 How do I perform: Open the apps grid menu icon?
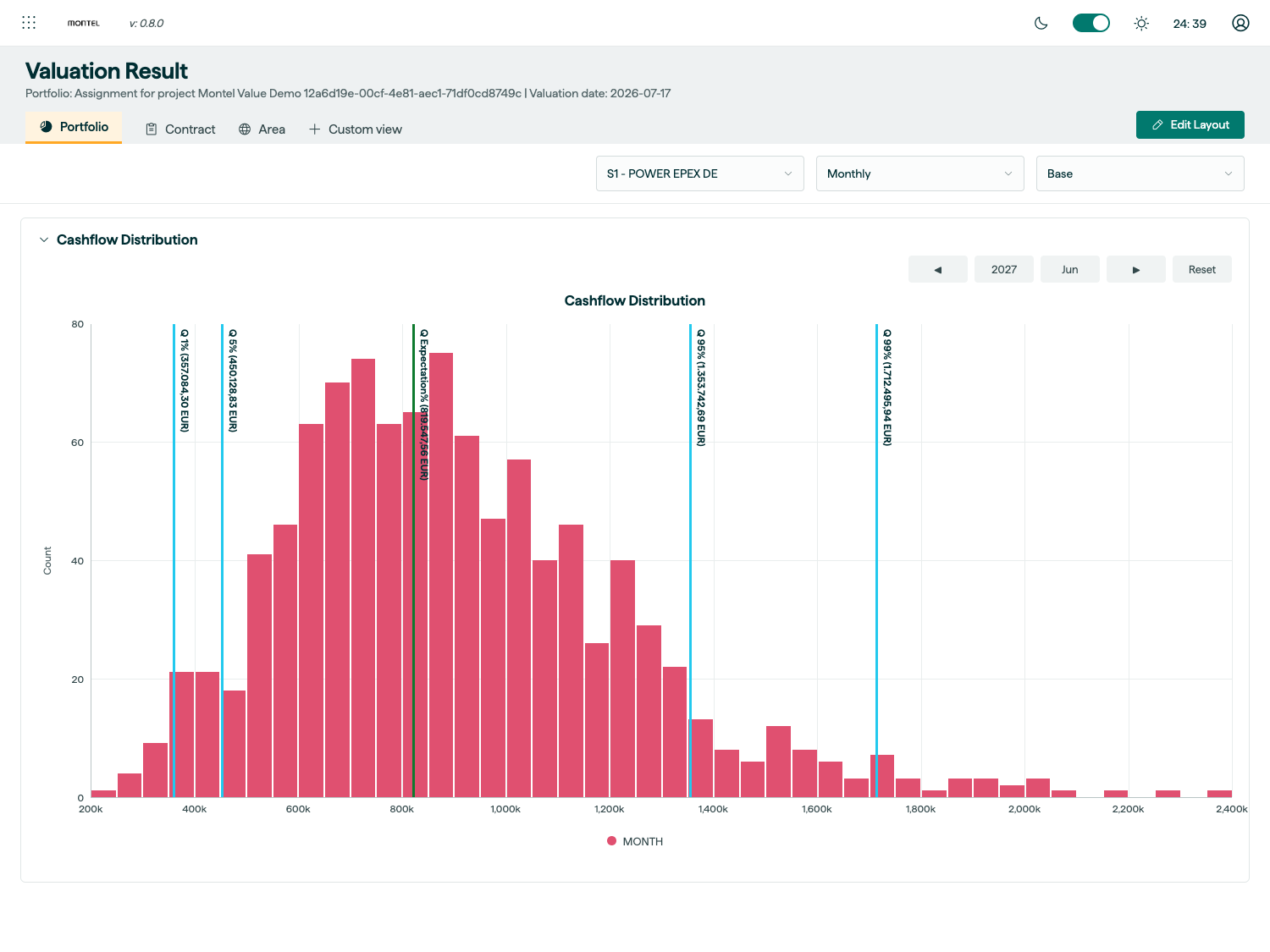click(x=29, y=23)
